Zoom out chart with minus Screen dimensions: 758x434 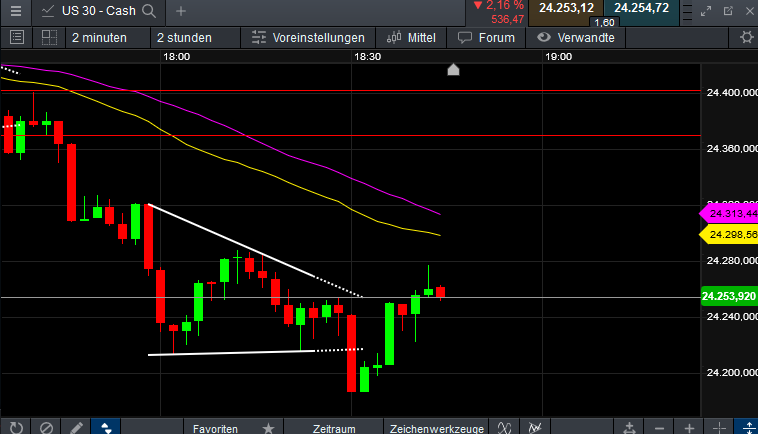659,428
